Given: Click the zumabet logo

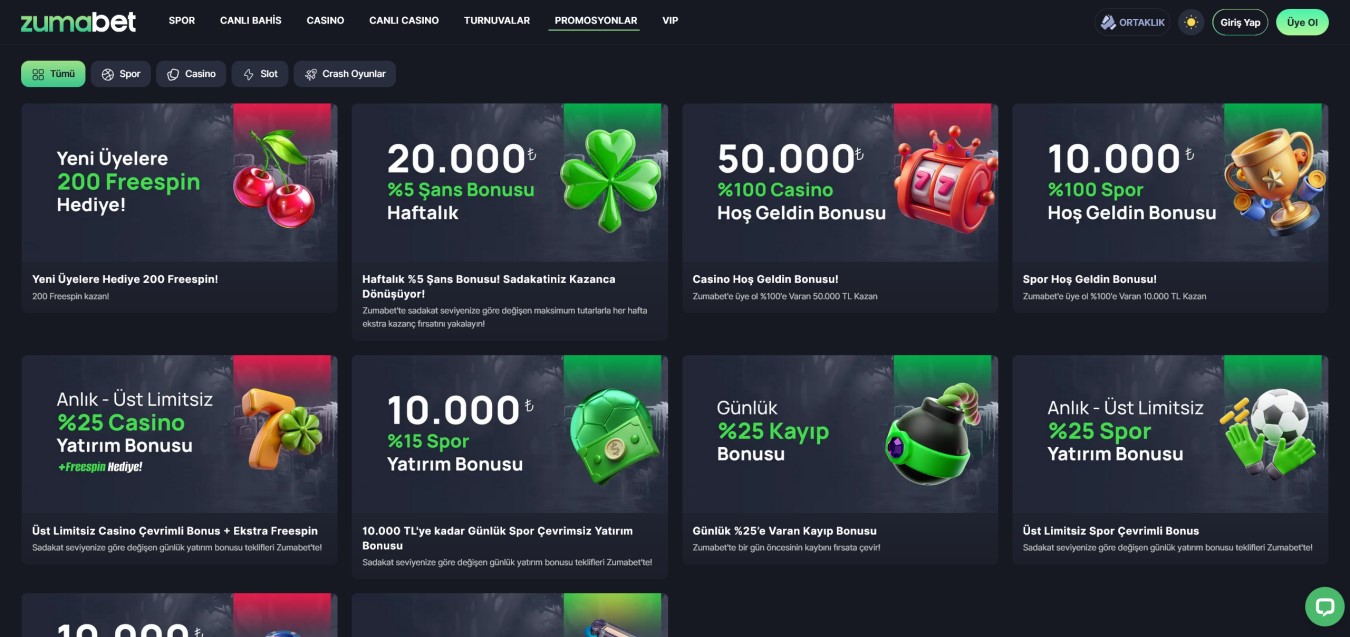Looking at the screenshot, I should pos(78,21).
